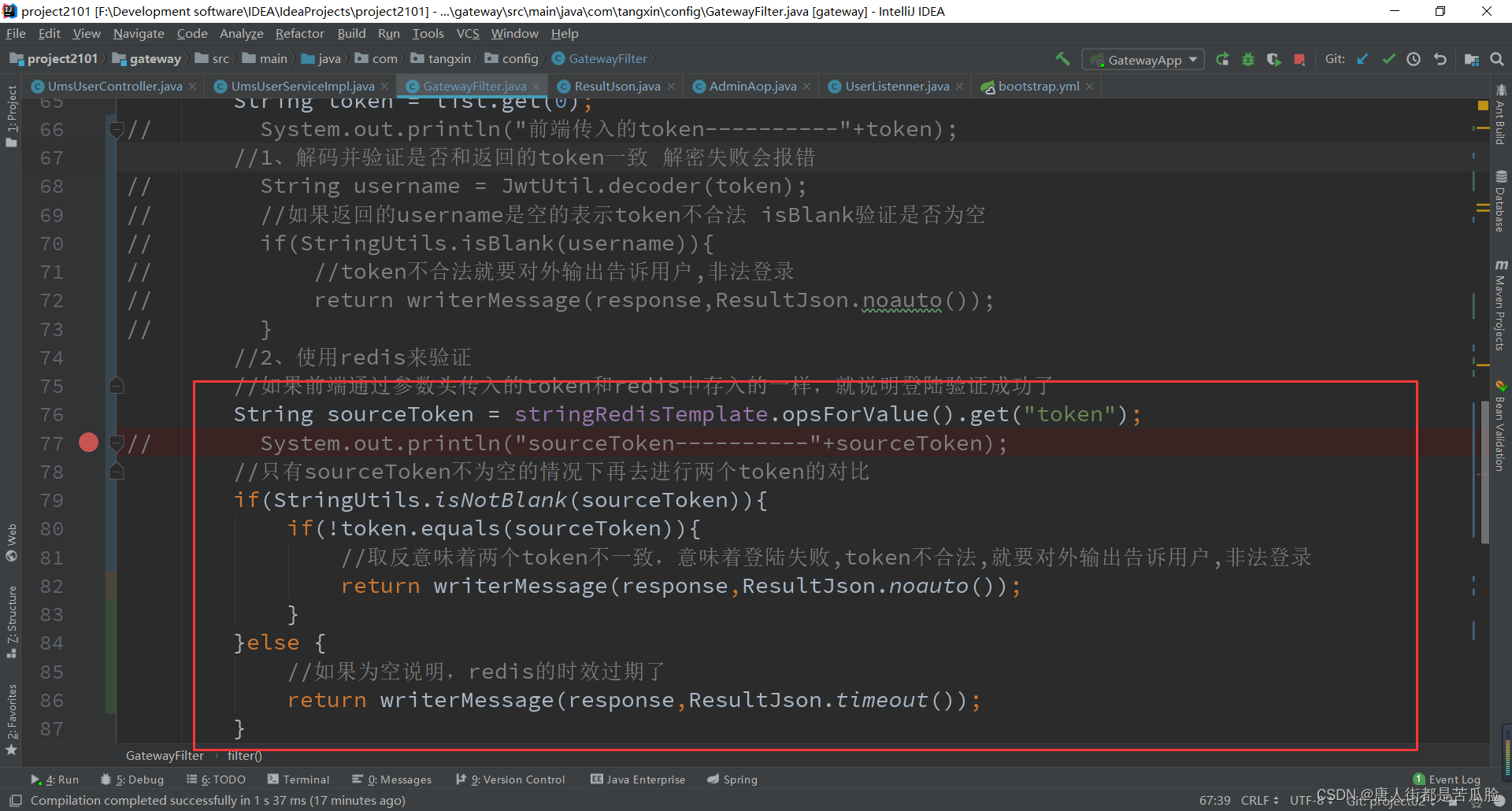Open the Tools menu
Viewport: 1512px width, 811px height.
428,33
